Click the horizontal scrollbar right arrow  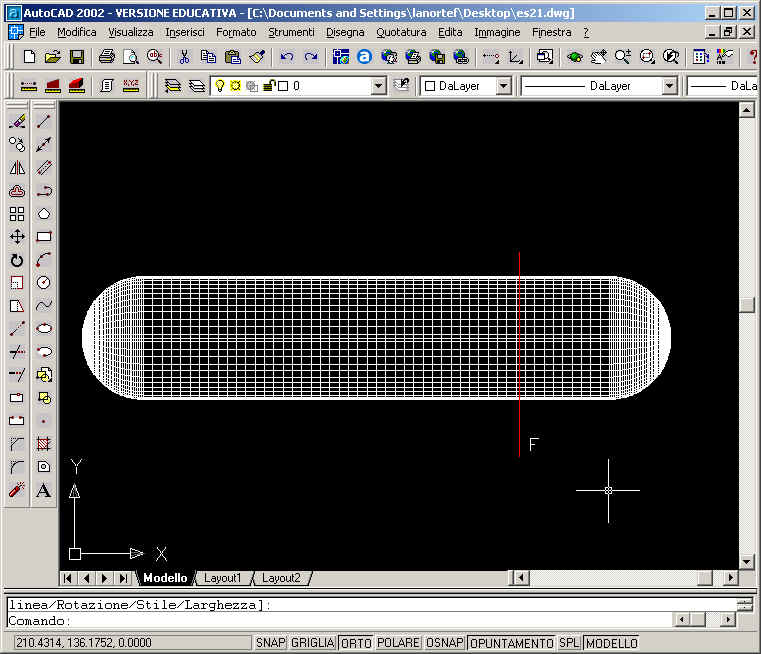[x=730, y=578]
